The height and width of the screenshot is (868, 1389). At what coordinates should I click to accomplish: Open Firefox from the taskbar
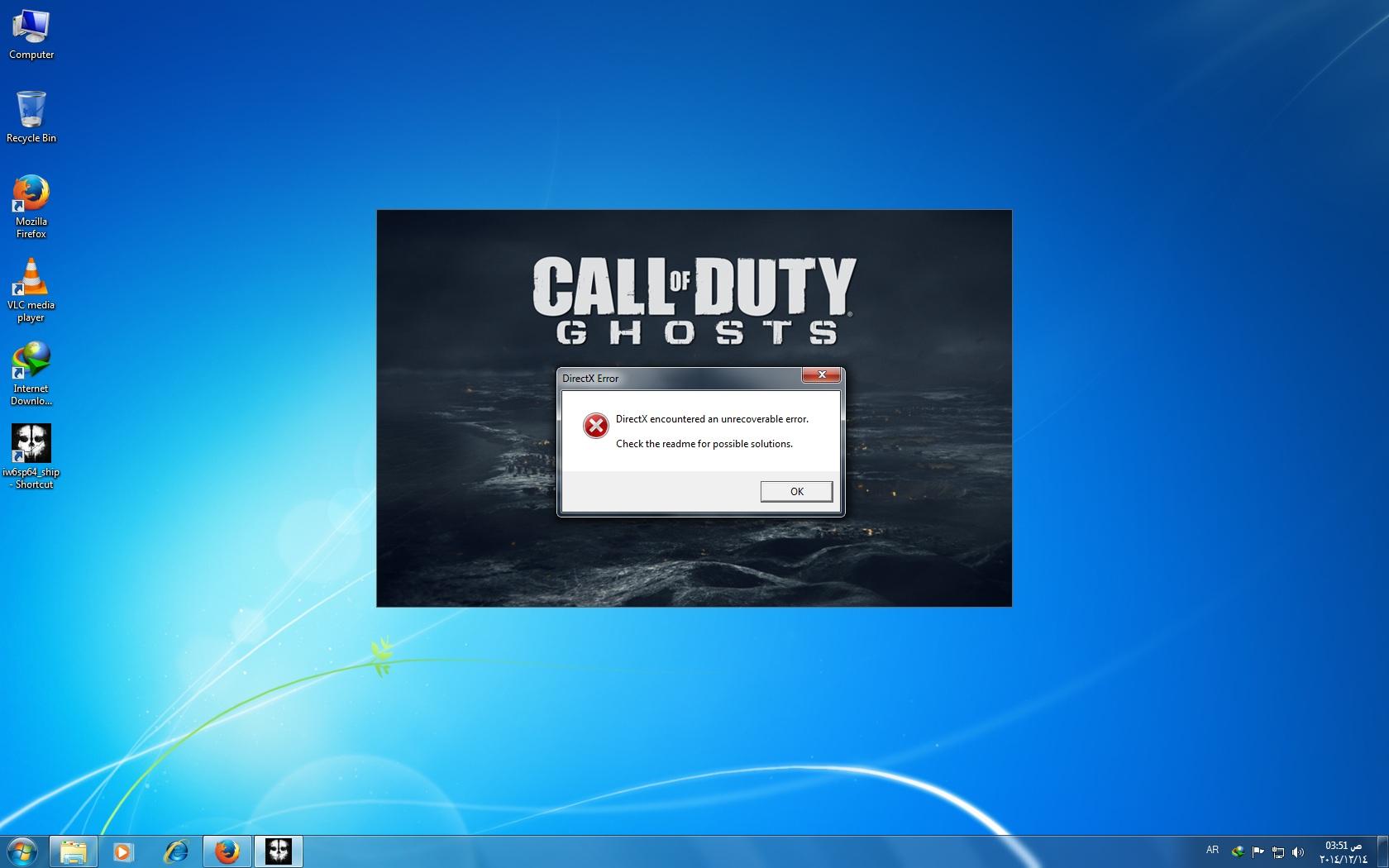tap(227, 851)
